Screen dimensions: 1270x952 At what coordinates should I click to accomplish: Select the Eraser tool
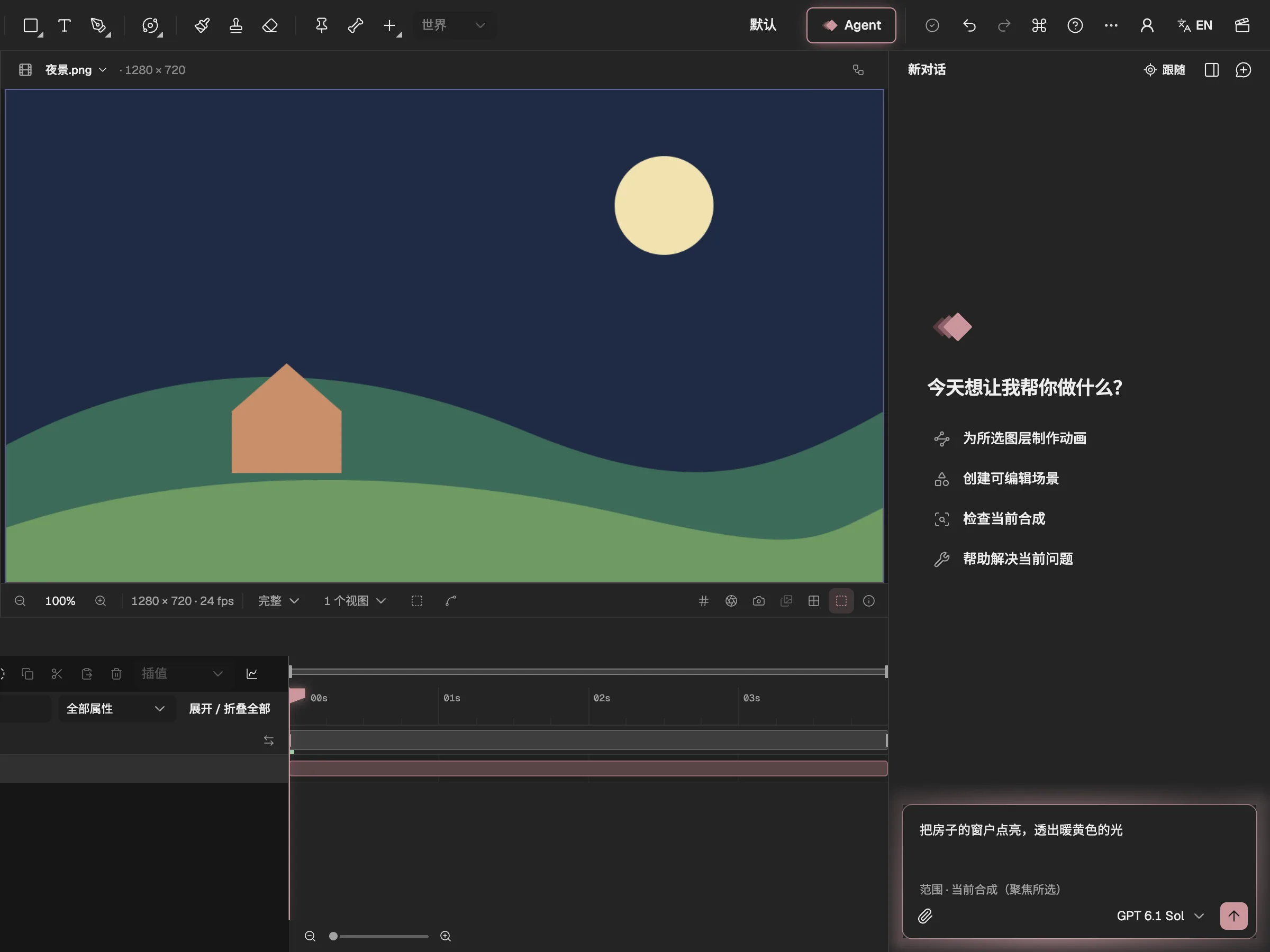tap(270, 25)
